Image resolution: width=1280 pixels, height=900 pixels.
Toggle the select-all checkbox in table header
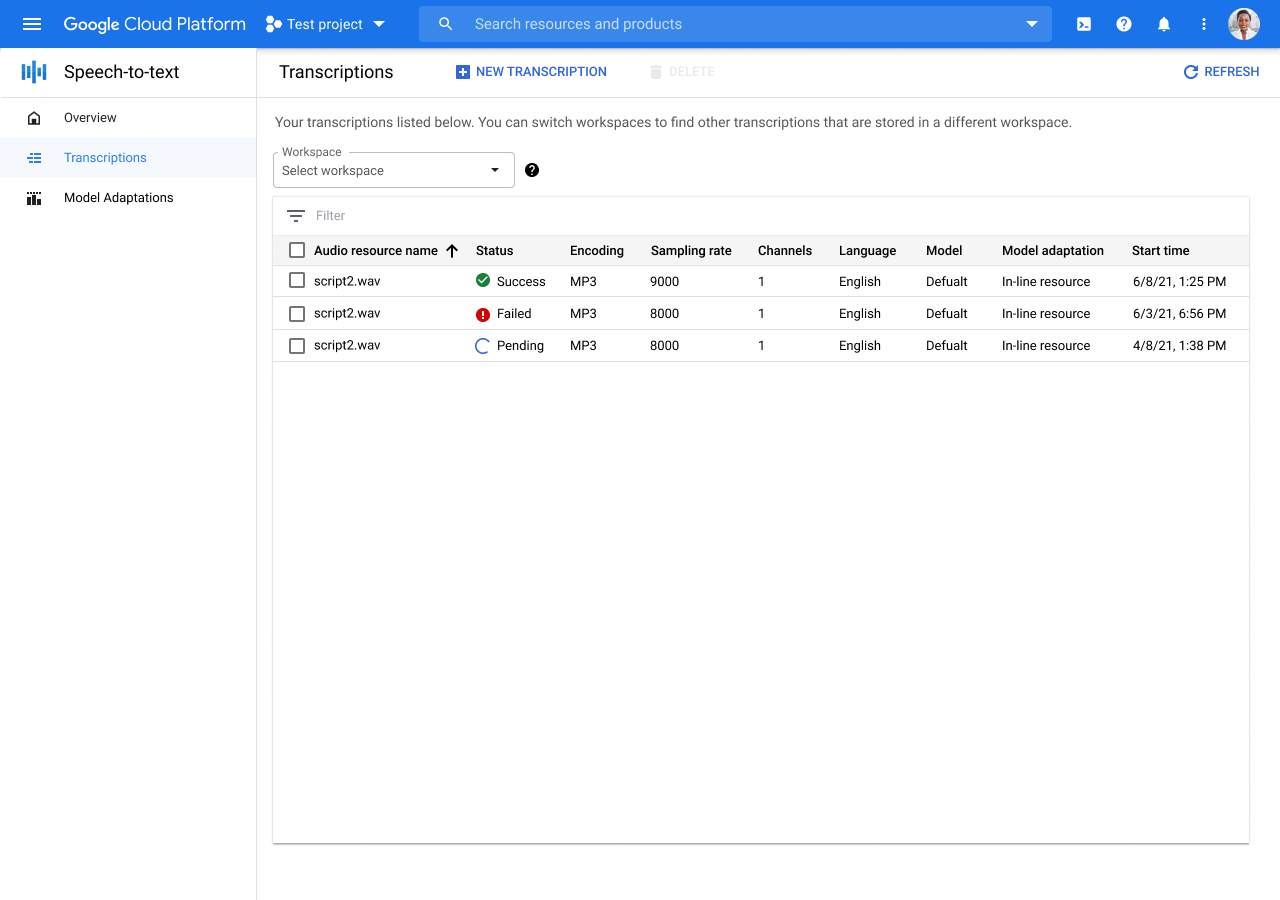[297, 250]
